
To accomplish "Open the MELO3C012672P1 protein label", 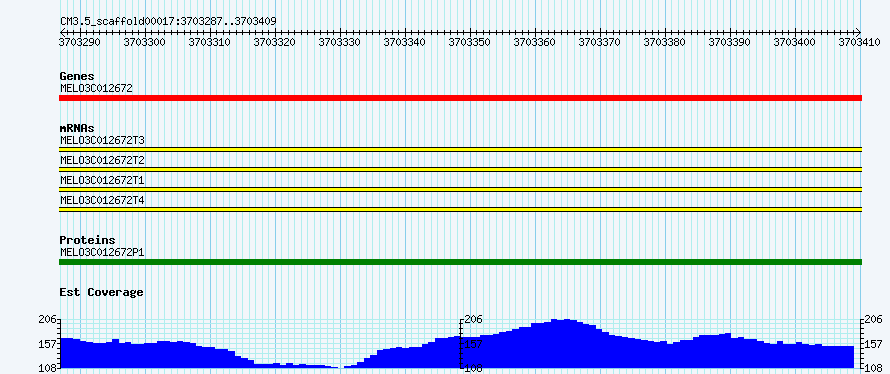I will [x=102, y=252].
